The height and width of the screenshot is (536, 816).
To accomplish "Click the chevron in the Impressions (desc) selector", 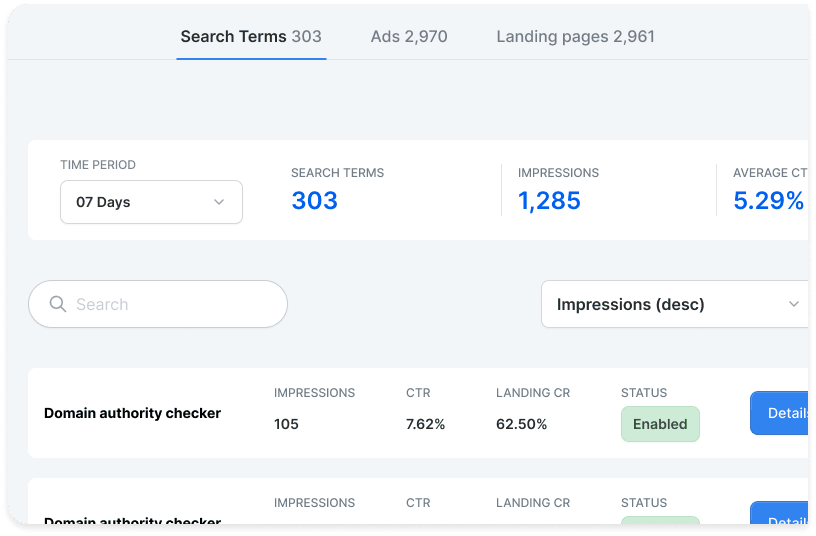I will [x=794, y=304].
